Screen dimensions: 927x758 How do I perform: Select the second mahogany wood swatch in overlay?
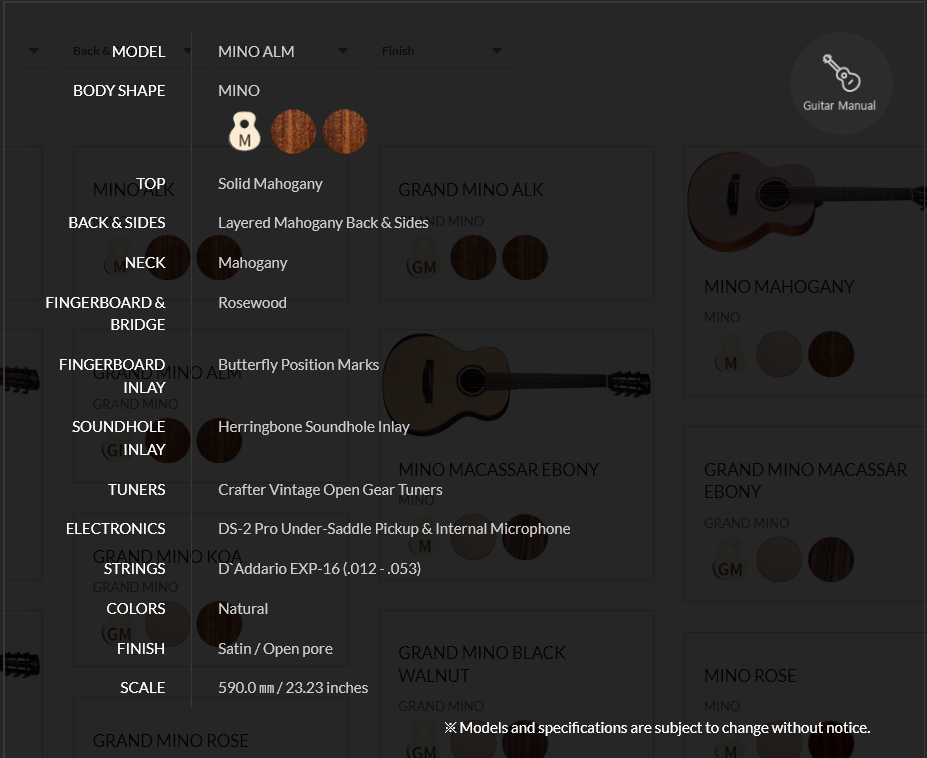pos(345,131)
